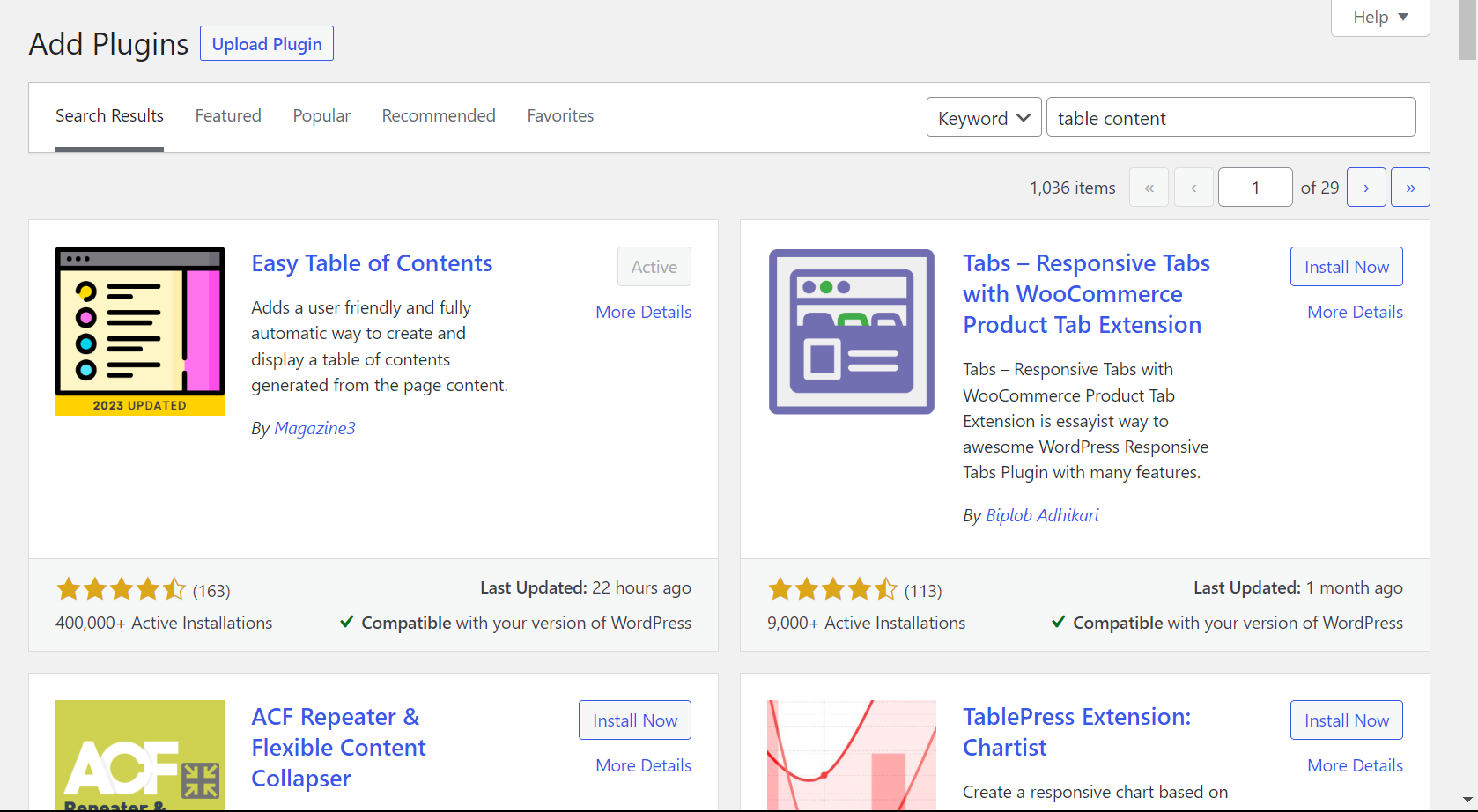
Task: Click the Easy Table of Contents plugin icon
Action: (x=140, y=331)
